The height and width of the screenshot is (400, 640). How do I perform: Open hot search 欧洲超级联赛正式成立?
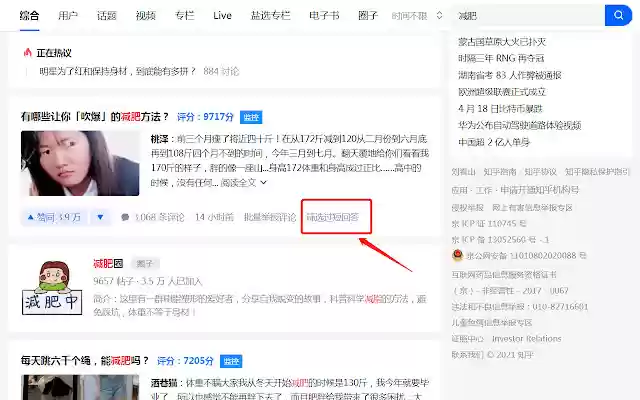[502, 92]
